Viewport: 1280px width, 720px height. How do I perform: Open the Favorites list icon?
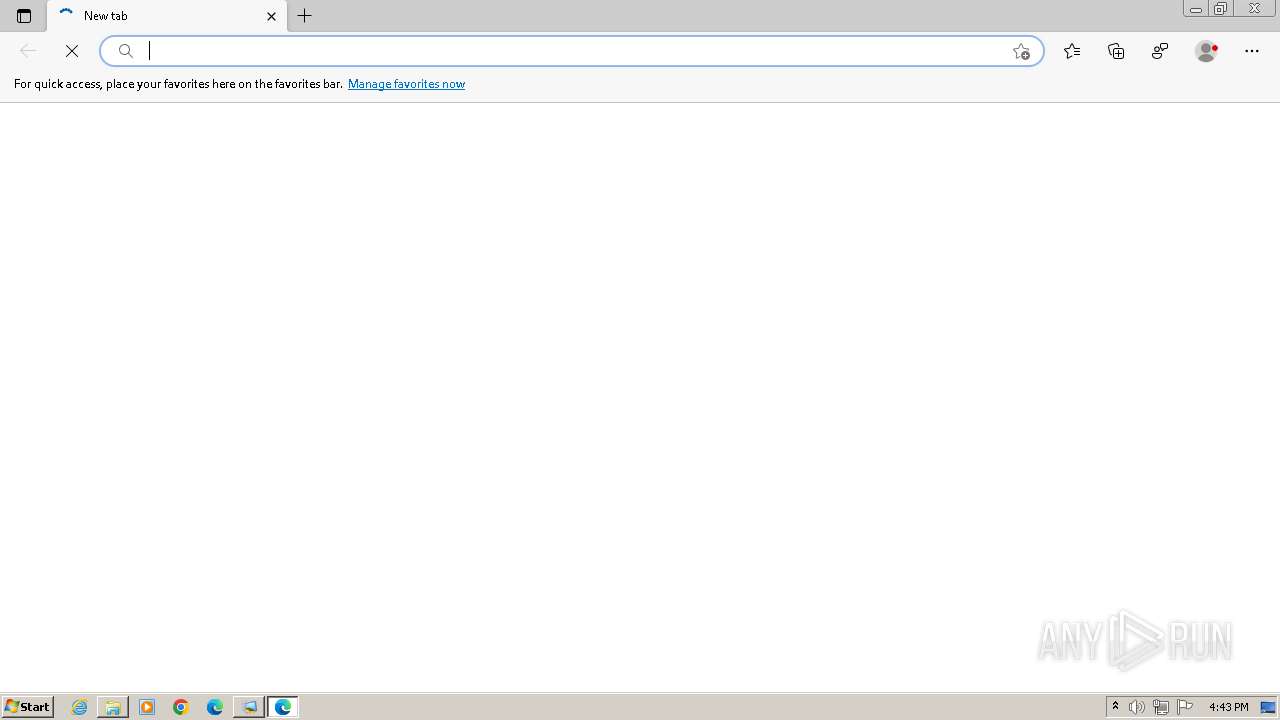click(x=1072, y=51)
